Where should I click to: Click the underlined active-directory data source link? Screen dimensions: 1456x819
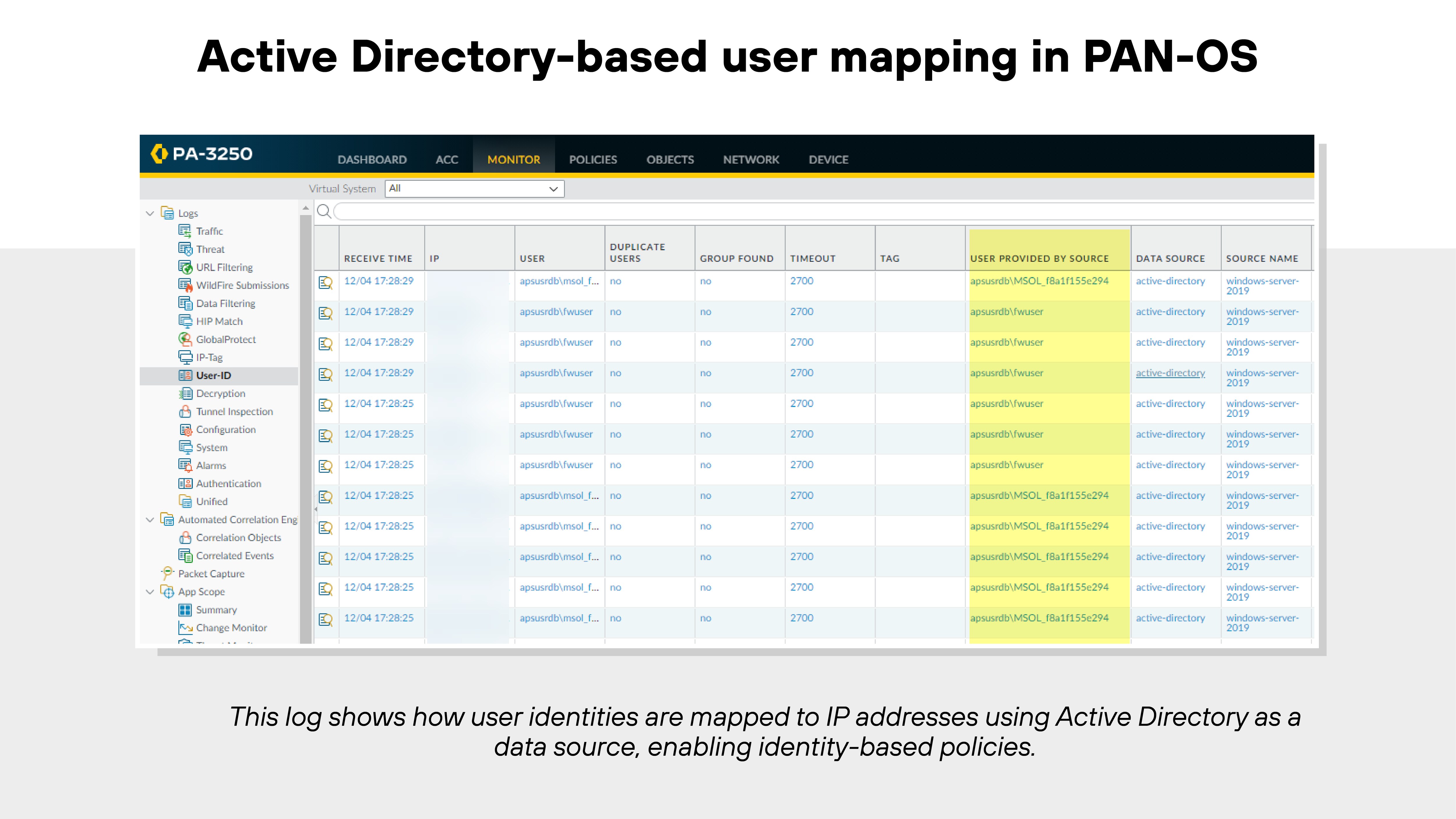[1171, 373]
